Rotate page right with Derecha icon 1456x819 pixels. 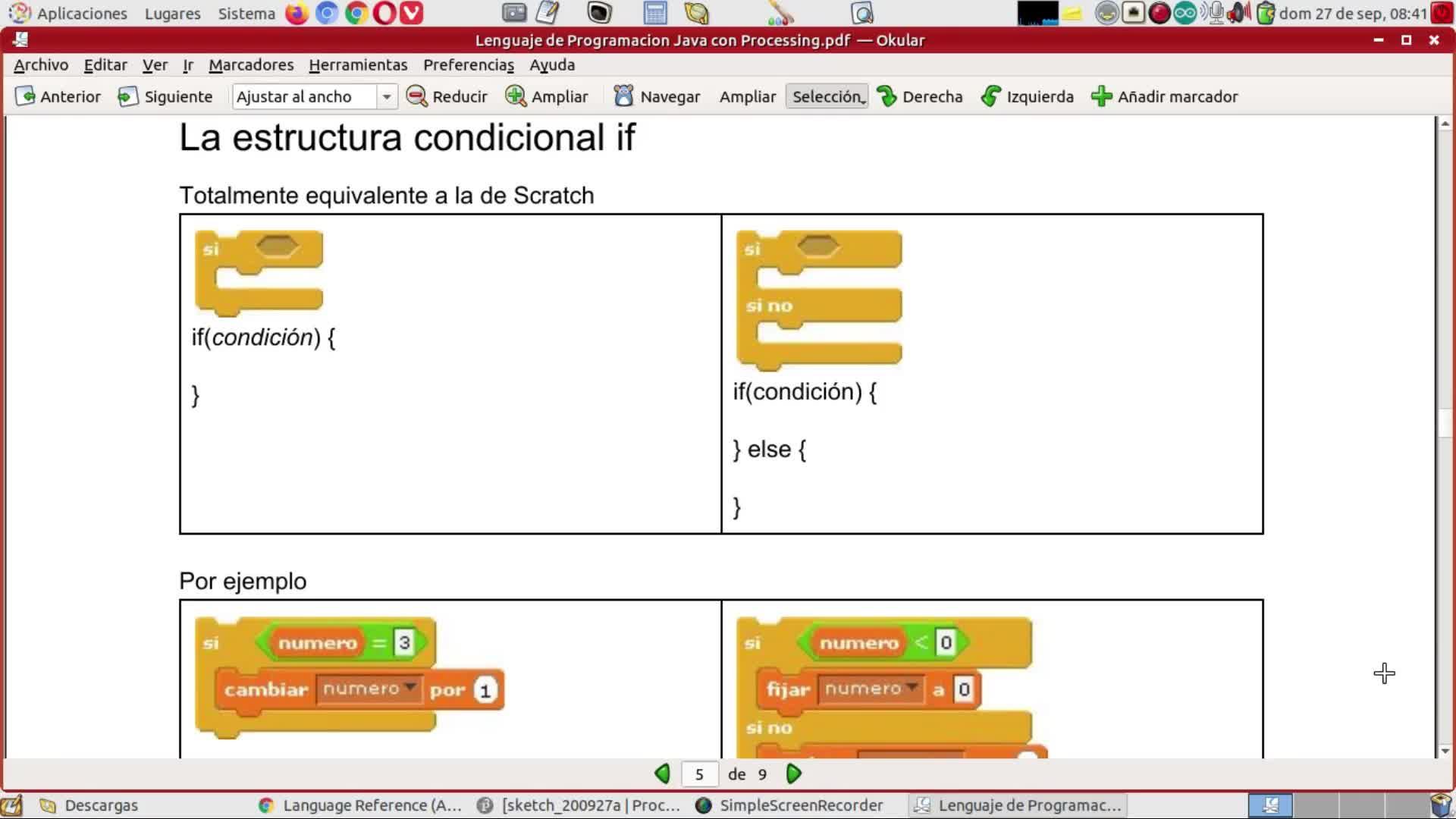pyautogui.click(x=886, y=96)
